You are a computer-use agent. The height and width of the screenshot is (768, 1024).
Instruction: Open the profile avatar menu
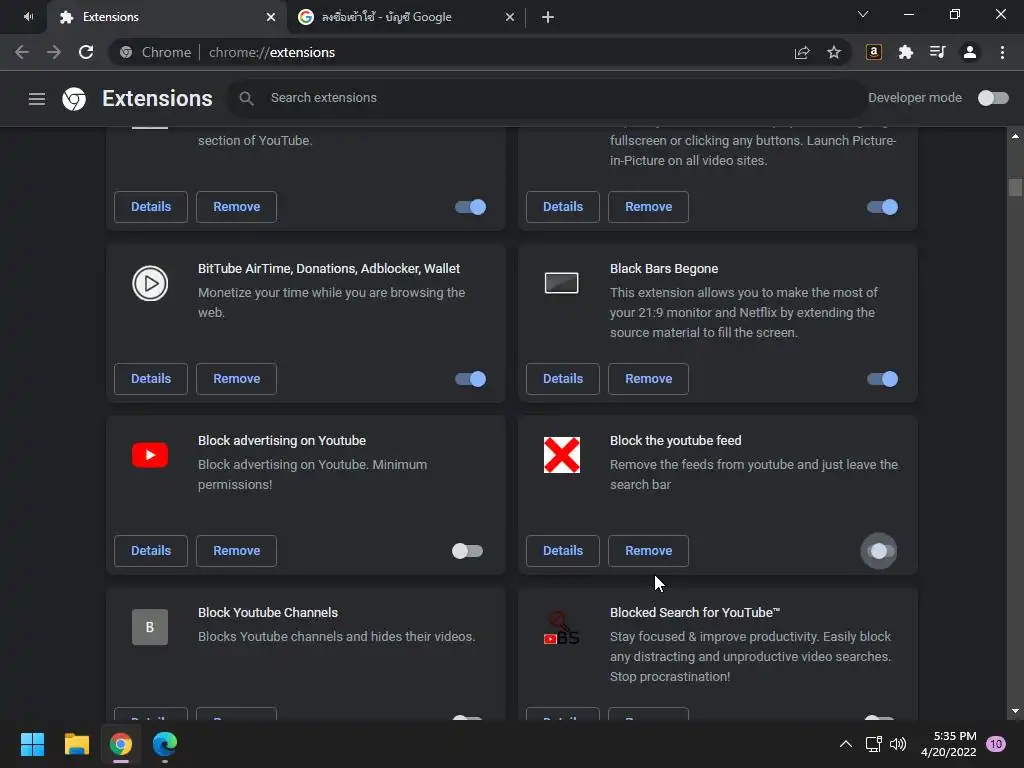(x=970, y=52)
